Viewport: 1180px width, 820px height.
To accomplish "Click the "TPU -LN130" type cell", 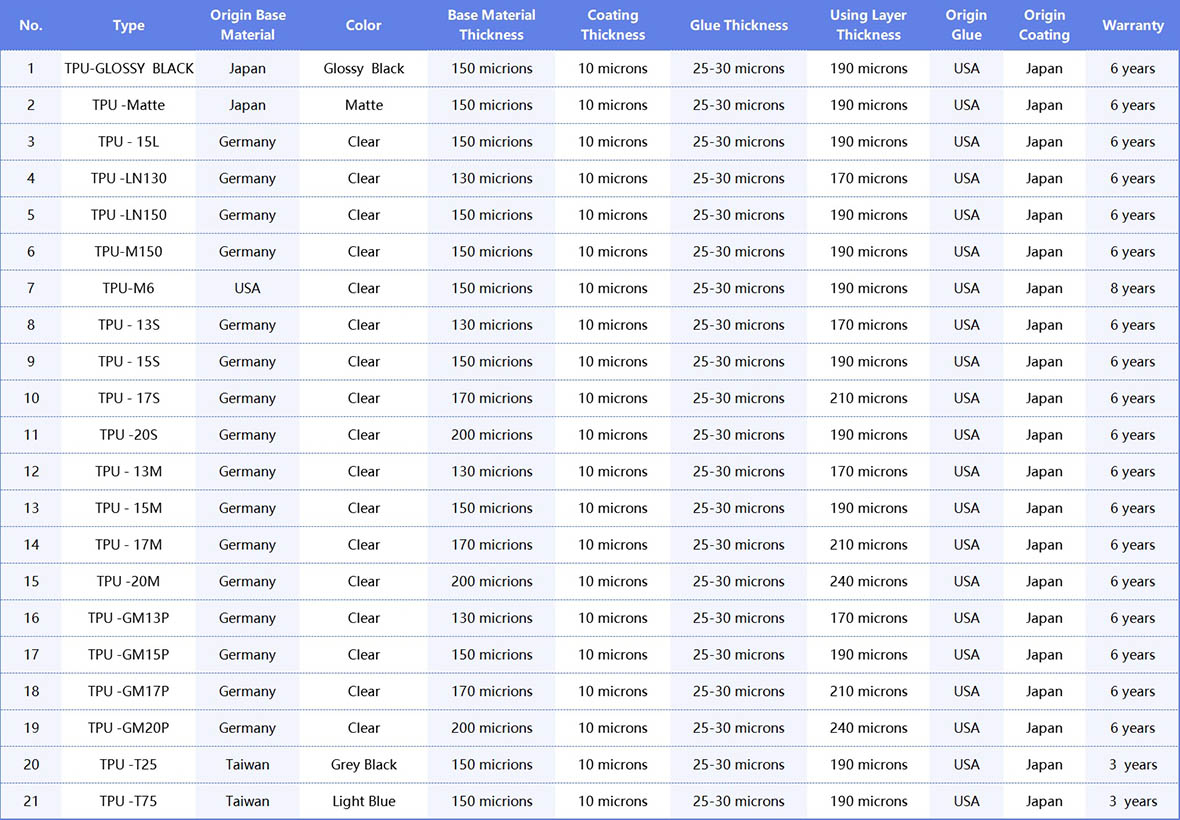I will tap(128, 178).
